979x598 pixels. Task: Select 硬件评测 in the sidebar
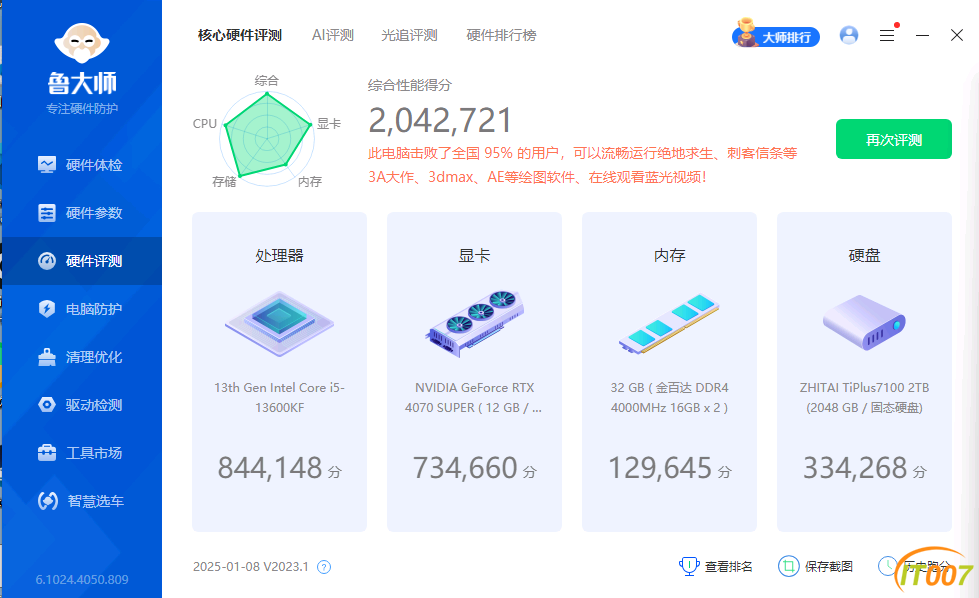click(x=81, y=261)
